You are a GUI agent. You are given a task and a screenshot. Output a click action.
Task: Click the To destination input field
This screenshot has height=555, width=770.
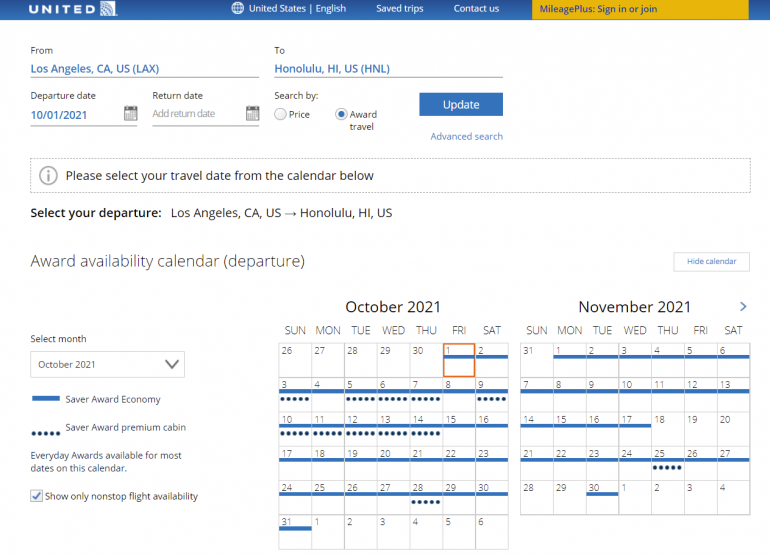point(388,69)
